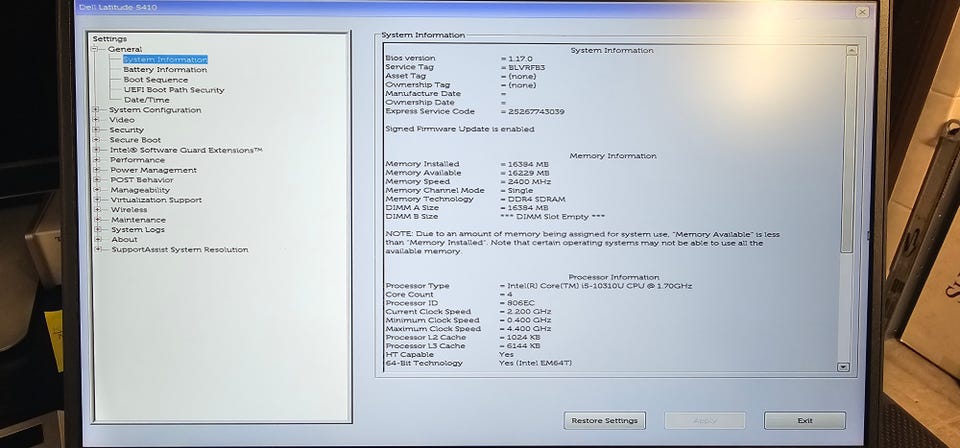Select the Maintenance category

point(138,220)
